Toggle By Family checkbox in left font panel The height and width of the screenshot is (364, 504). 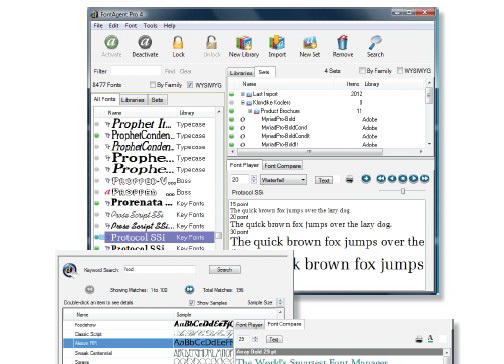click(x=153, y=85)
